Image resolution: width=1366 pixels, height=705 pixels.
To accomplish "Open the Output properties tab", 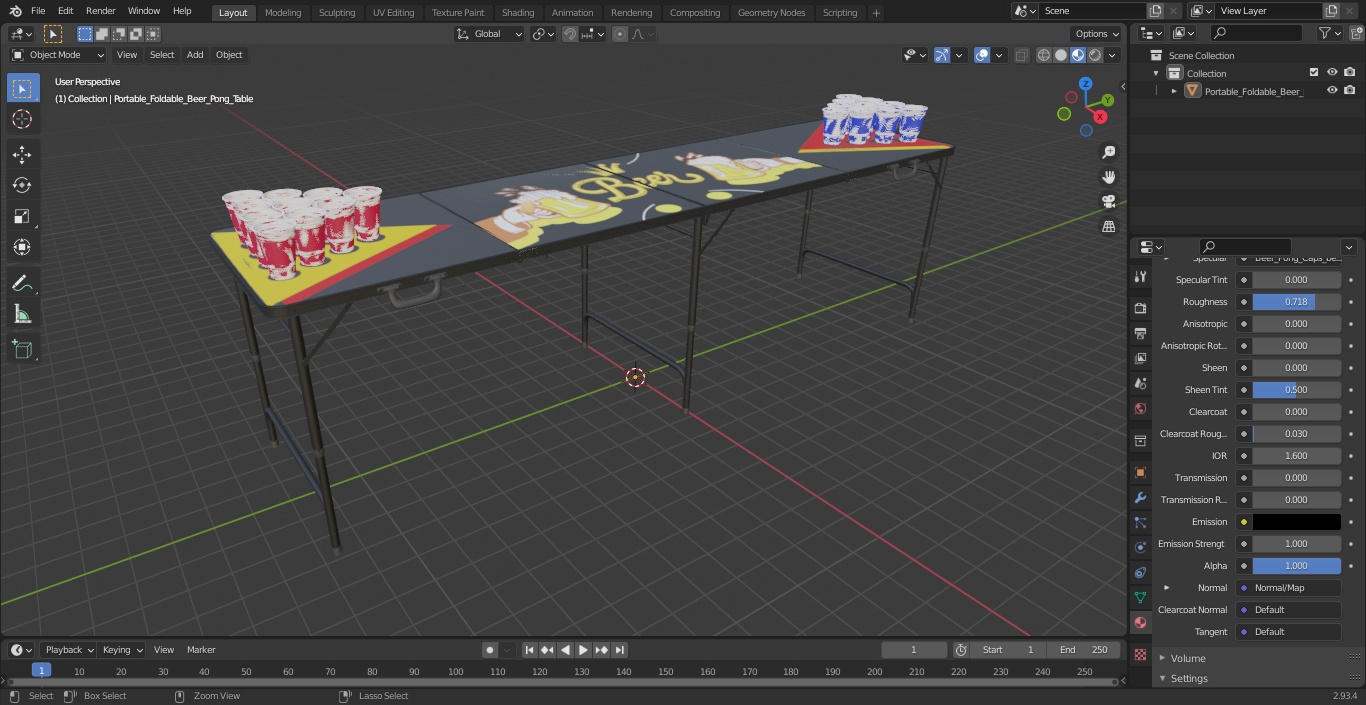I will (x=1140, y=333).
